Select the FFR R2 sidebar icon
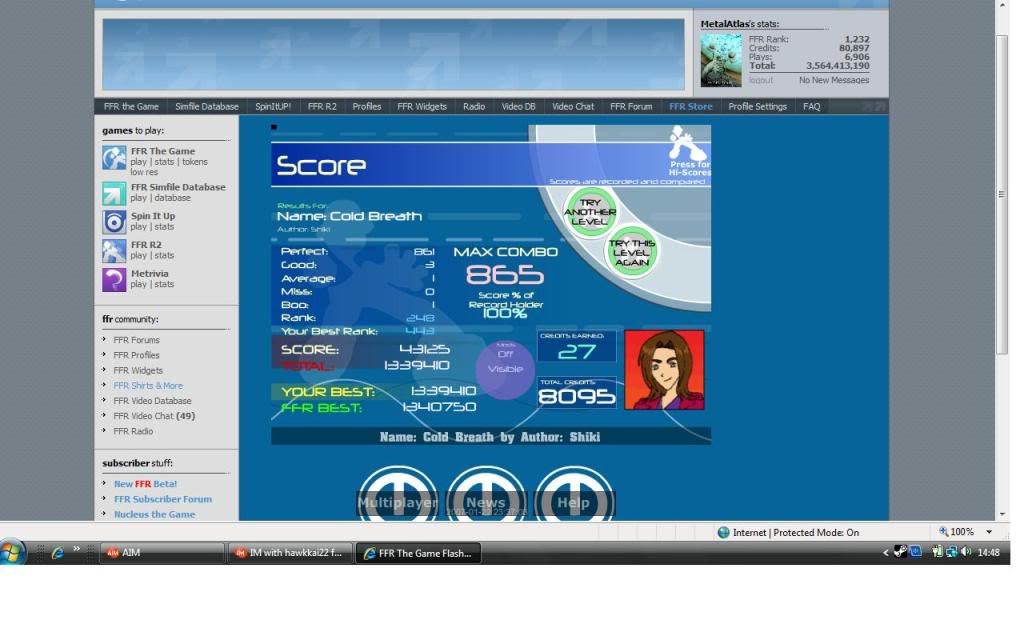Image resolution: width=1024 pixels, height=640 pixels. tap(114, 251)
